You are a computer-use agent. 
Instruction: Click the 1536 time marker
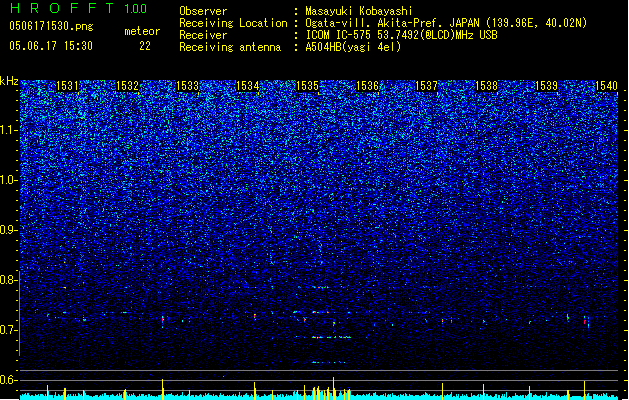367,86
